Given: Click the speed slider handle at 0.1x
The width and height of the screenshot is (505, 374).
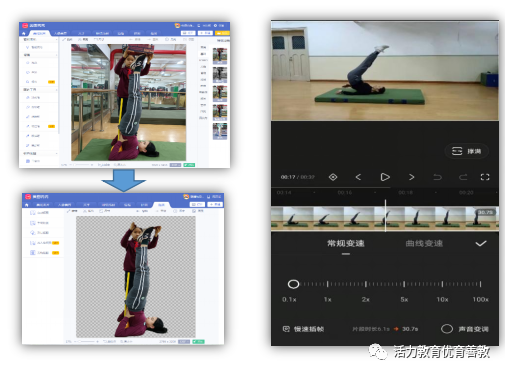Looking at the screenshot, I should (x=293, y=284).
